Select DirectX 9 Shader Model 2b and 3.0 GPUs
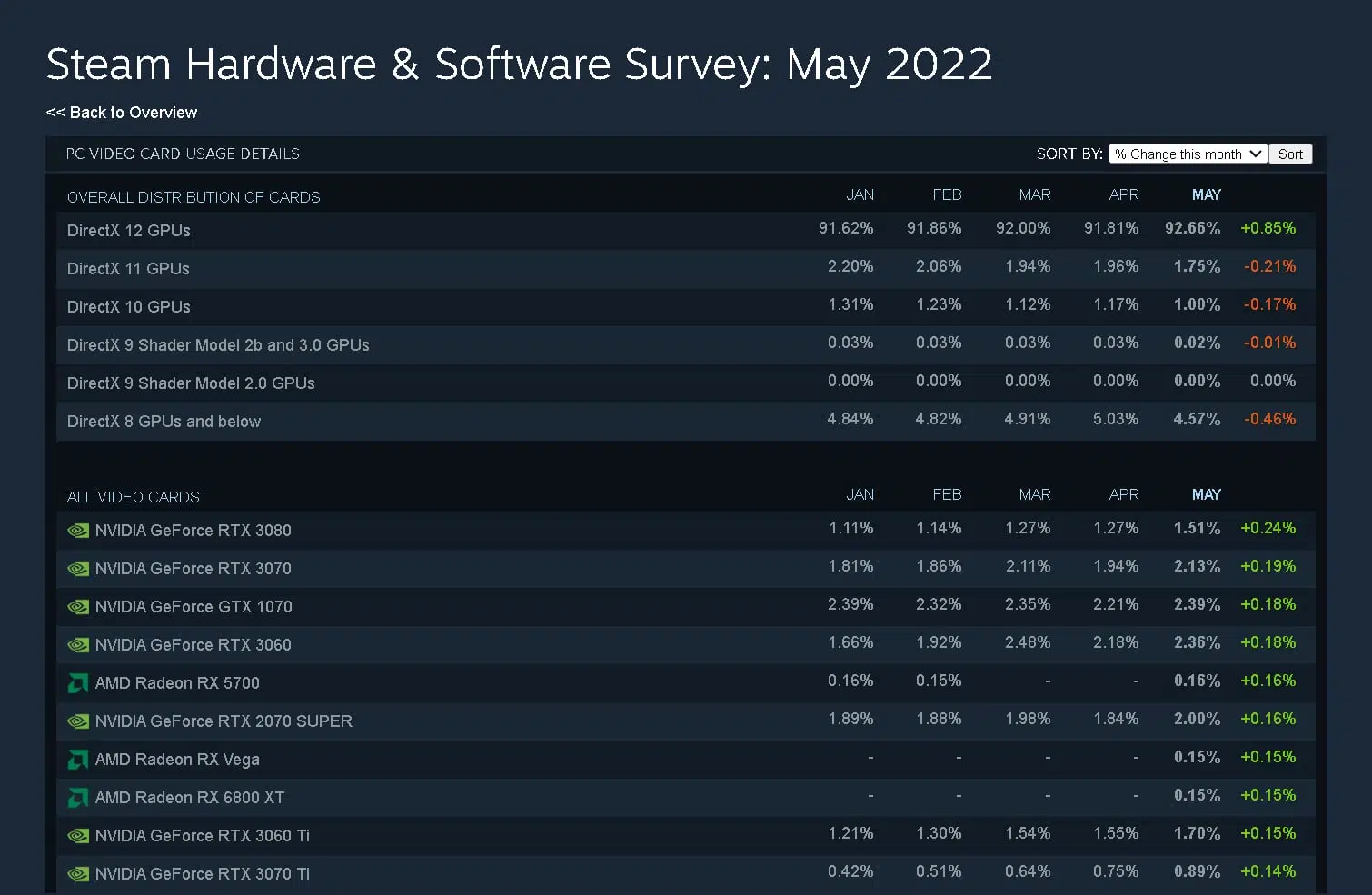This screenshot has width=1372, height=895. tap(218, 345)
